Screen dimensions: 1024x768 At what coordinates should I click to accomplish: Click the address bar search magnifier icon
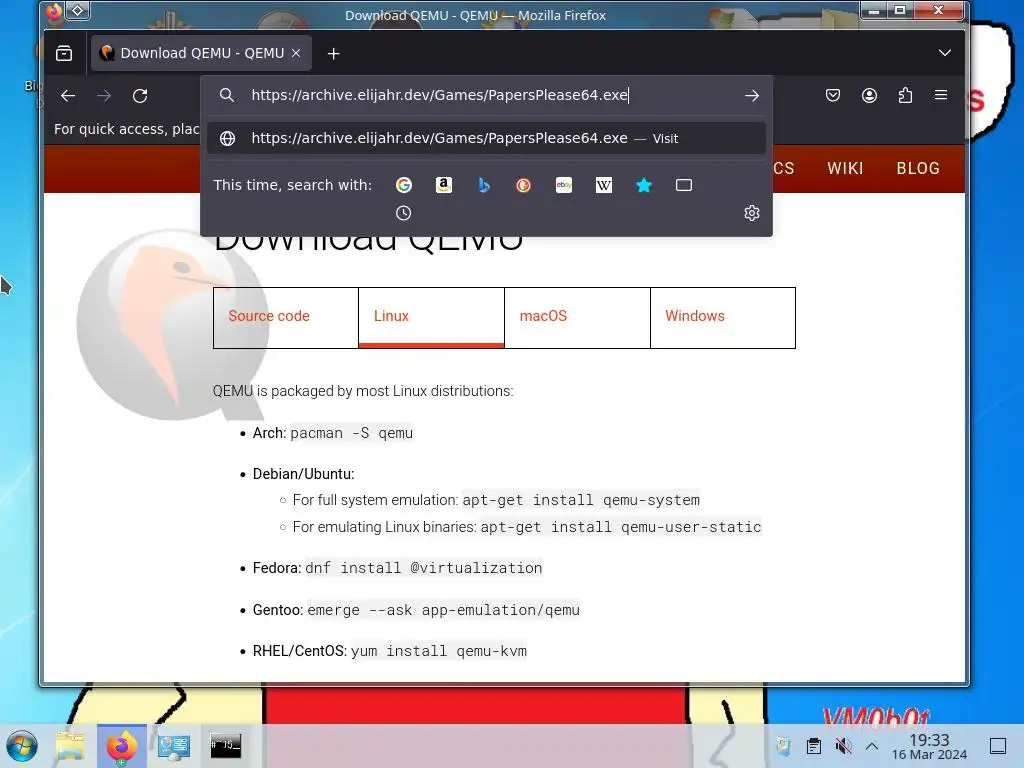click(x=227, y=95)
